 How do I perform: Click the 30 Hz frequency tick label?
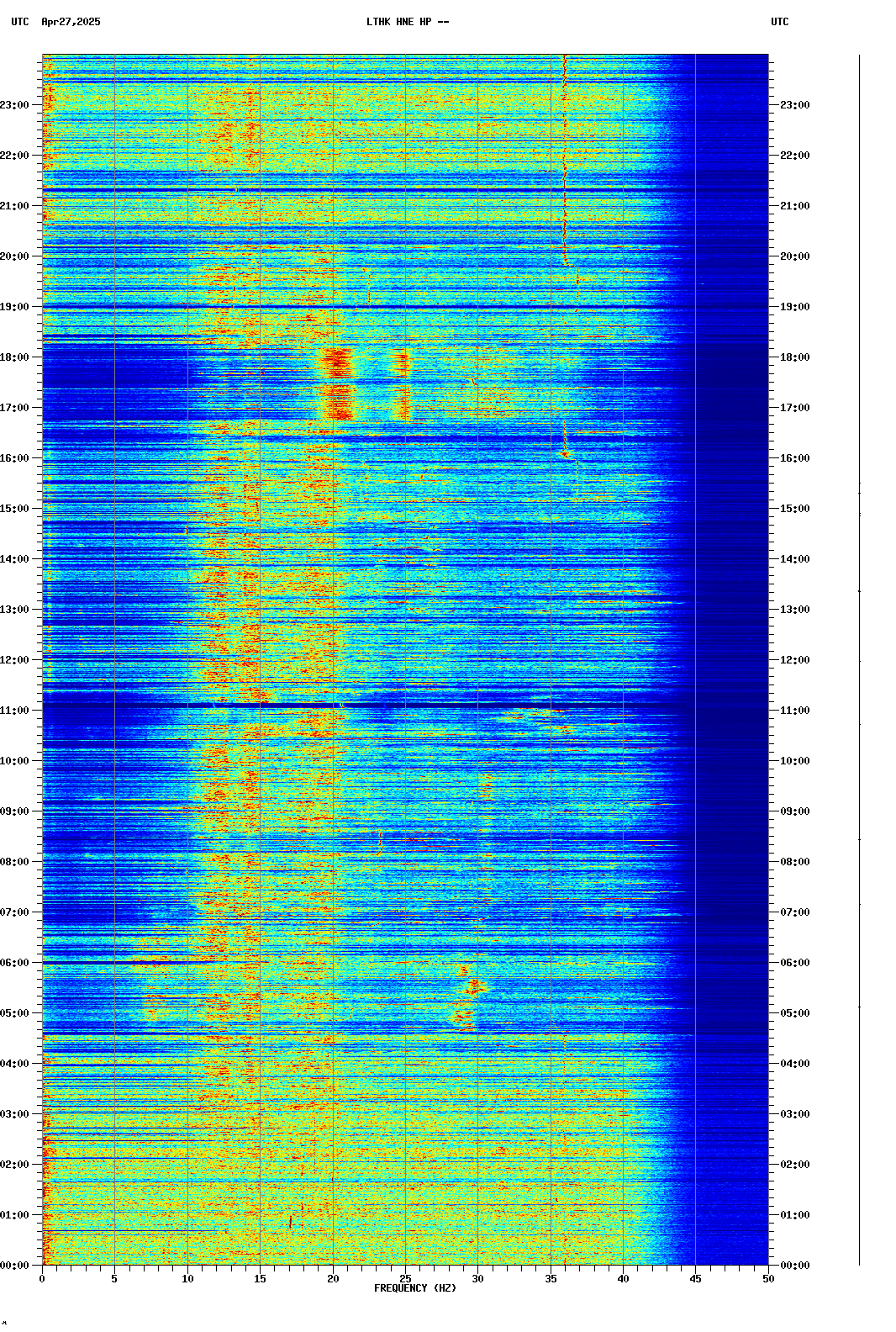tap(477, 1279)
